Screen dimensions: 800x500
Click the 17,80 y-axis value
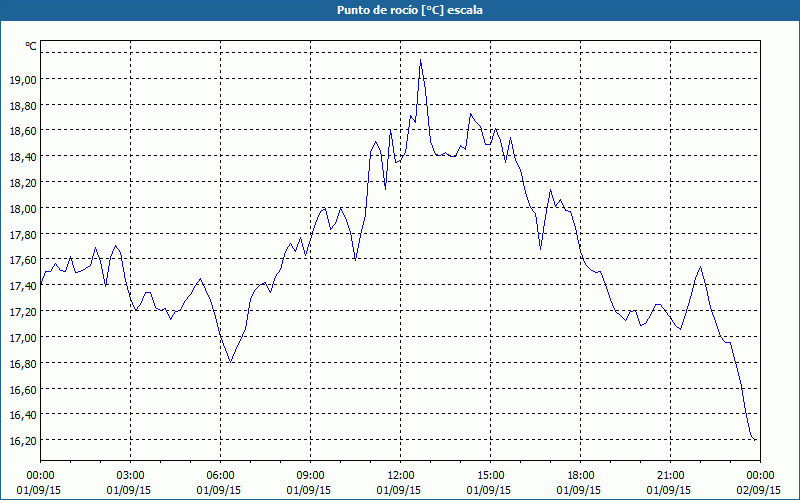pyautogui.click(x=23, y=234)
